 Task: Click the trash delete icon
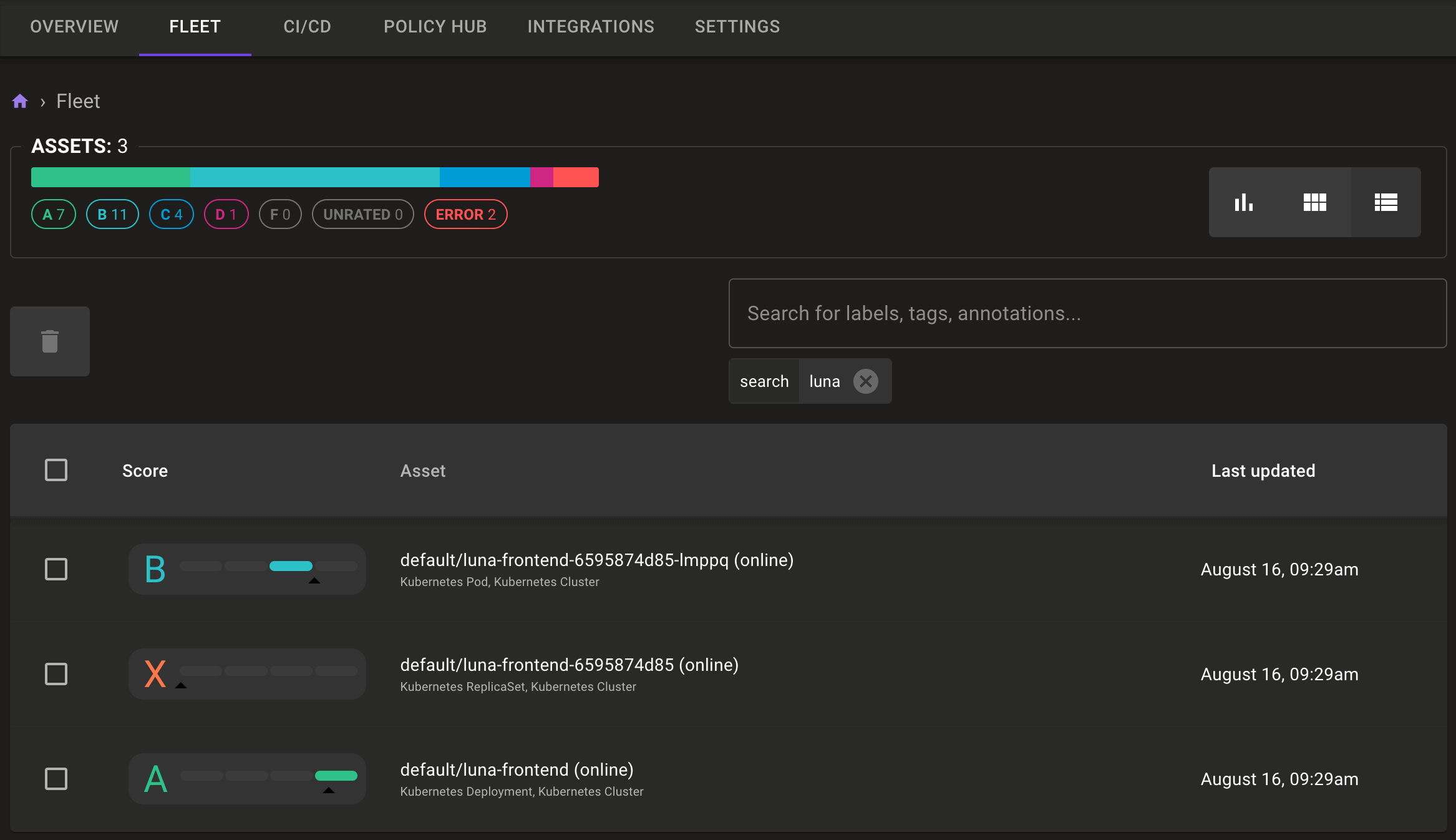[50, 341]
